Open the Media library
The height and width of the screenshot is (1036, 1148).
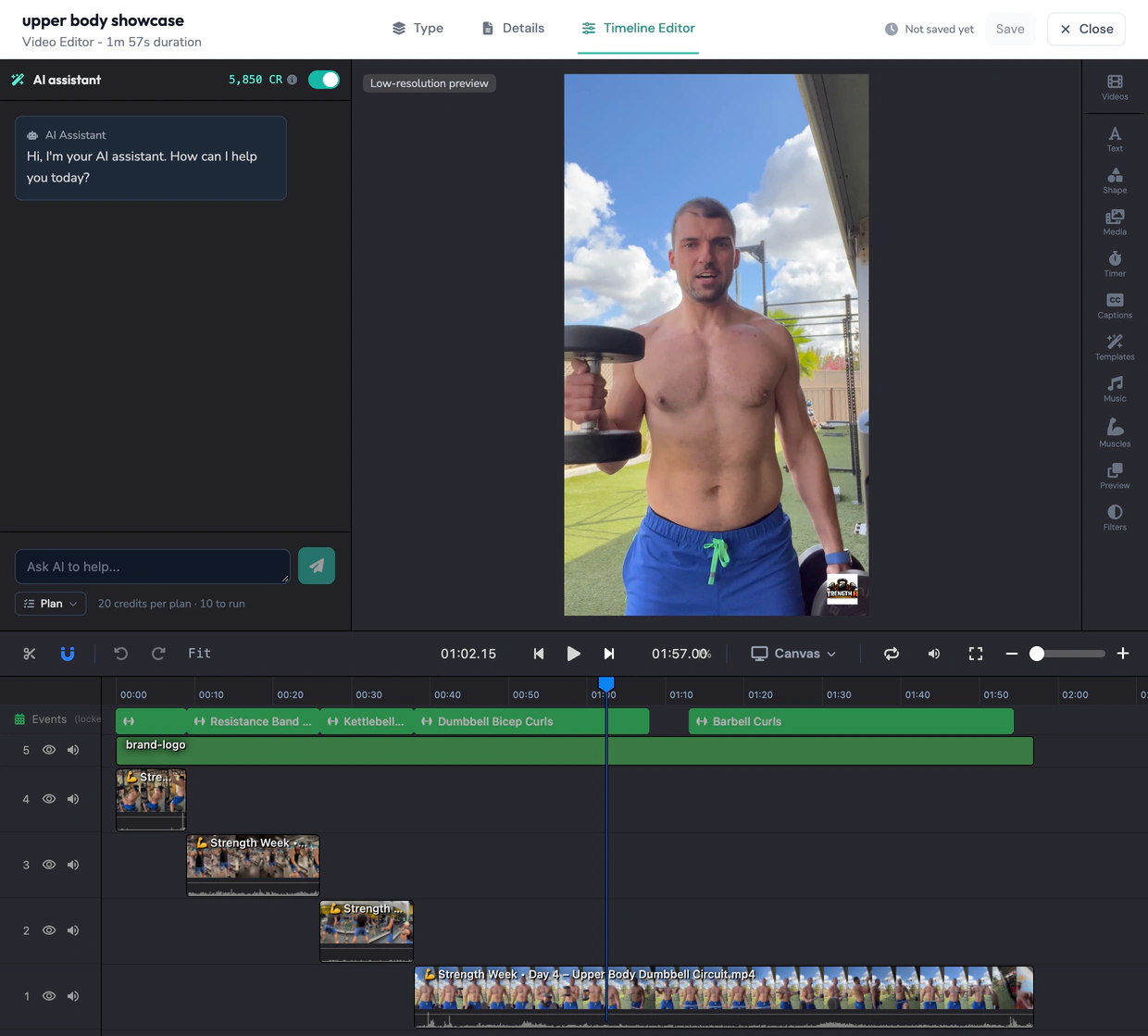(1115, 222)
